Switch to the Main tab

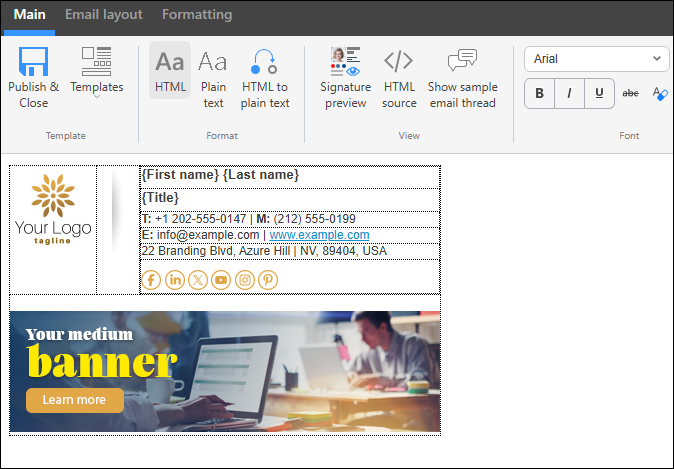[29, 15]
